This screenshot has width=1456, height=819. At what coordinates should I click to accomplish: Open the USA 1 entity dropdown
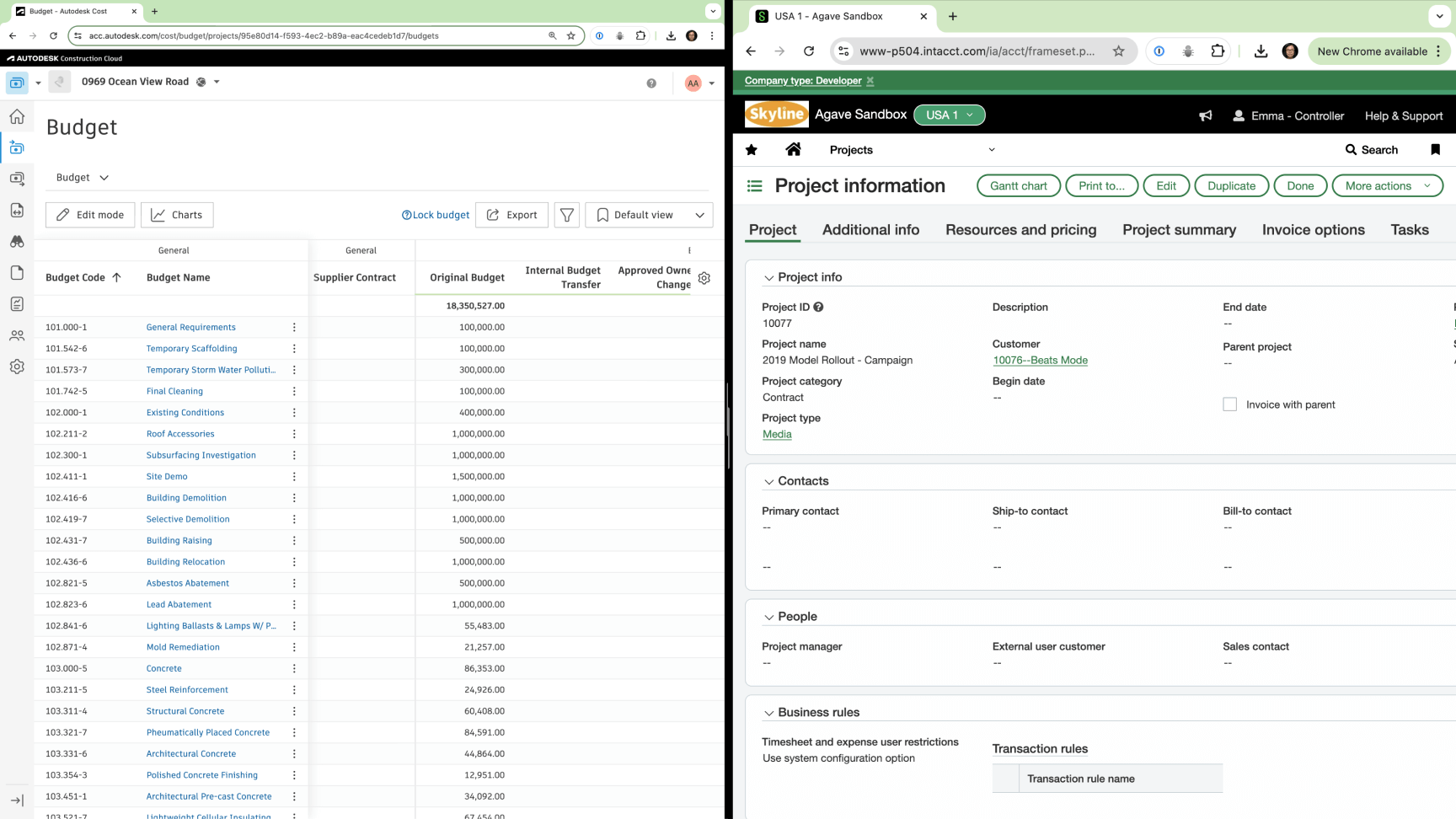(949, 115)
